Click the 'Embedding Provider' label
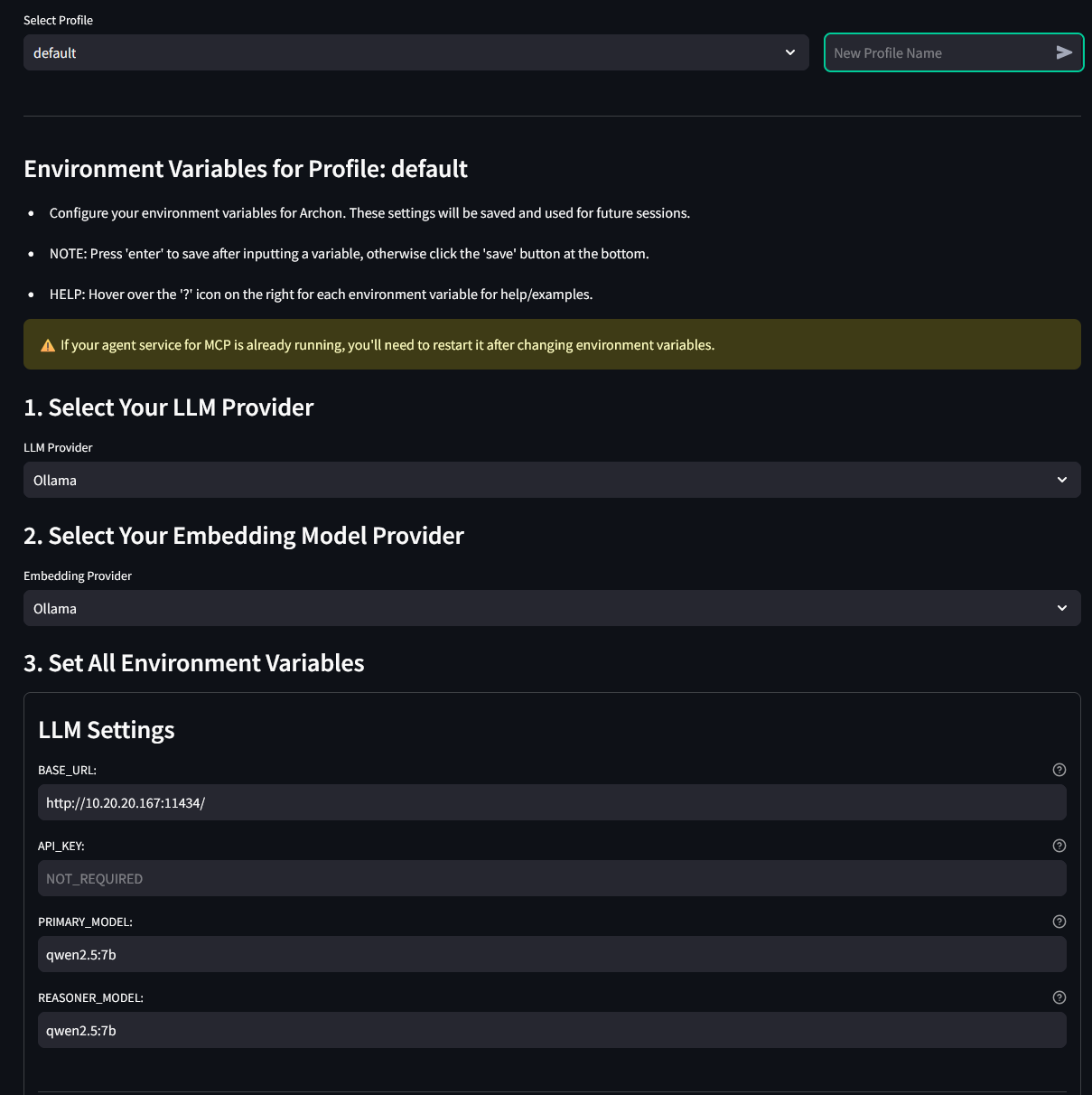This screenshot has height=1095, width=1092. pos(78,576)
